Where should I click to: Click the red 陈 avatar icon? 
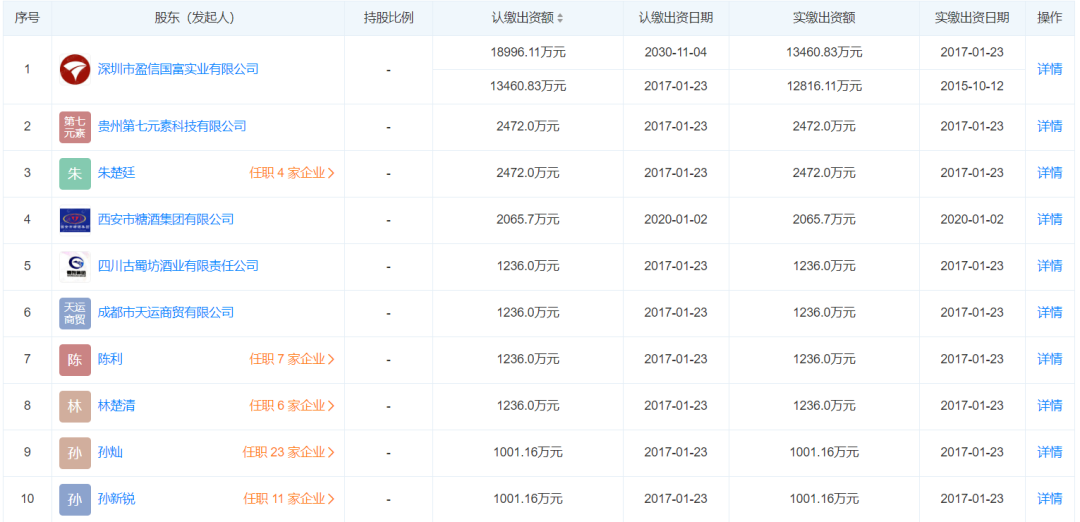pos(75,359)
